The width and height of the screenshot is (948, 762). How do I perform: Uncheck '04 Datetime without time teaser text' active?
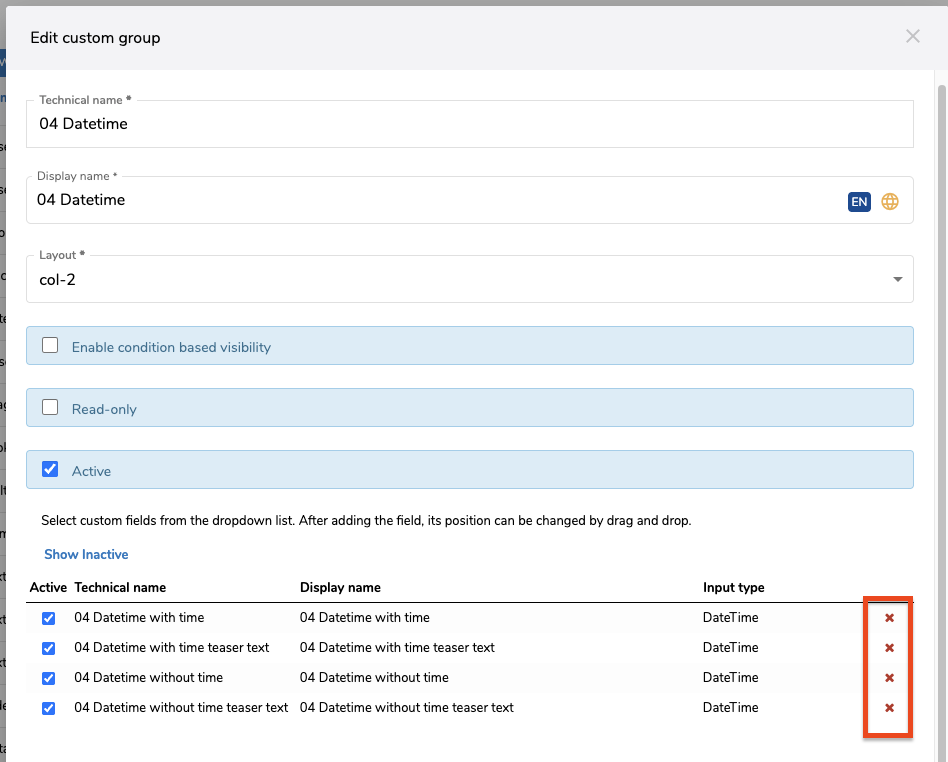[x=49, y=708]
